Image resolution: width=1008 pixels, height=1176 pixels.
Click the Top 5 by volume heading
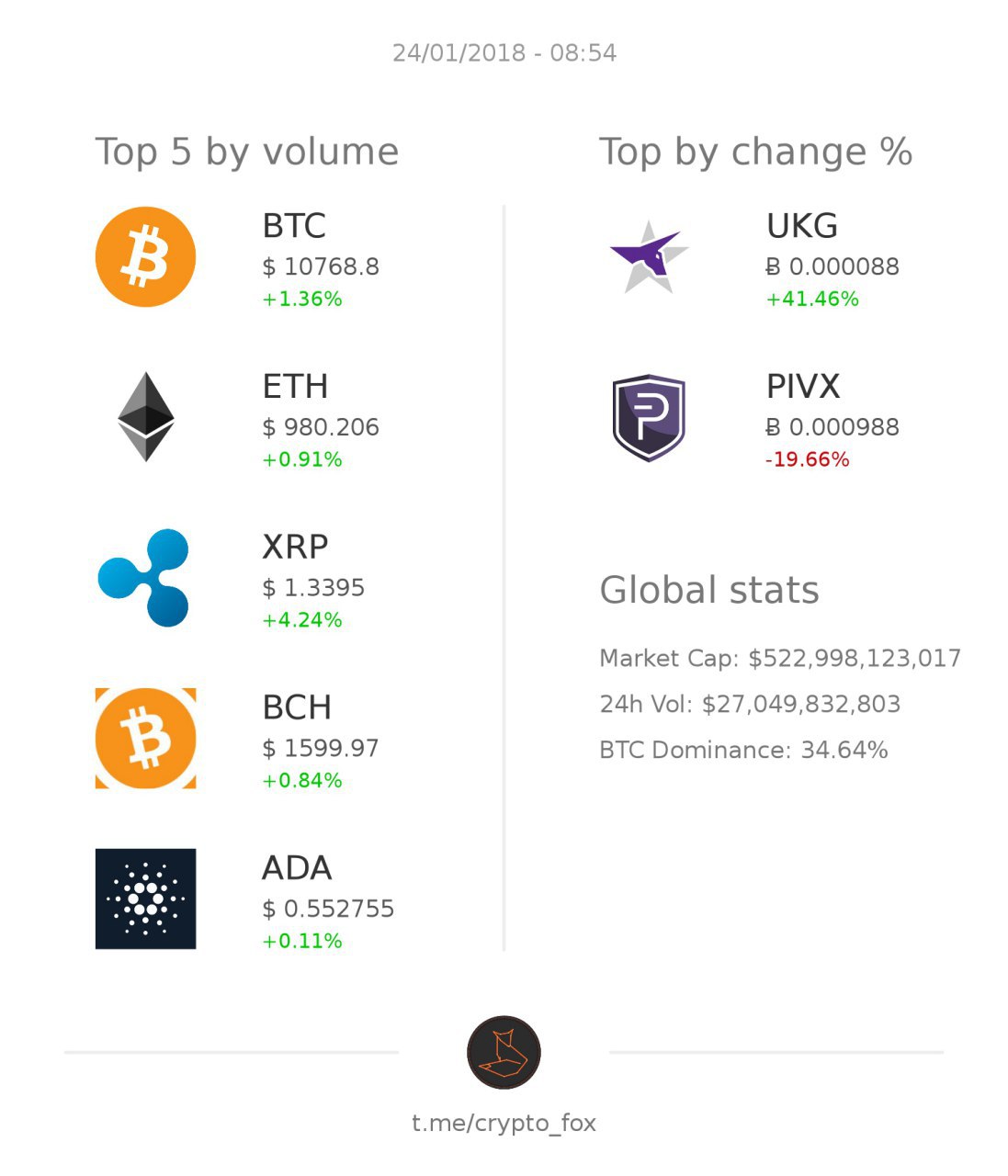tap(247, 153)
